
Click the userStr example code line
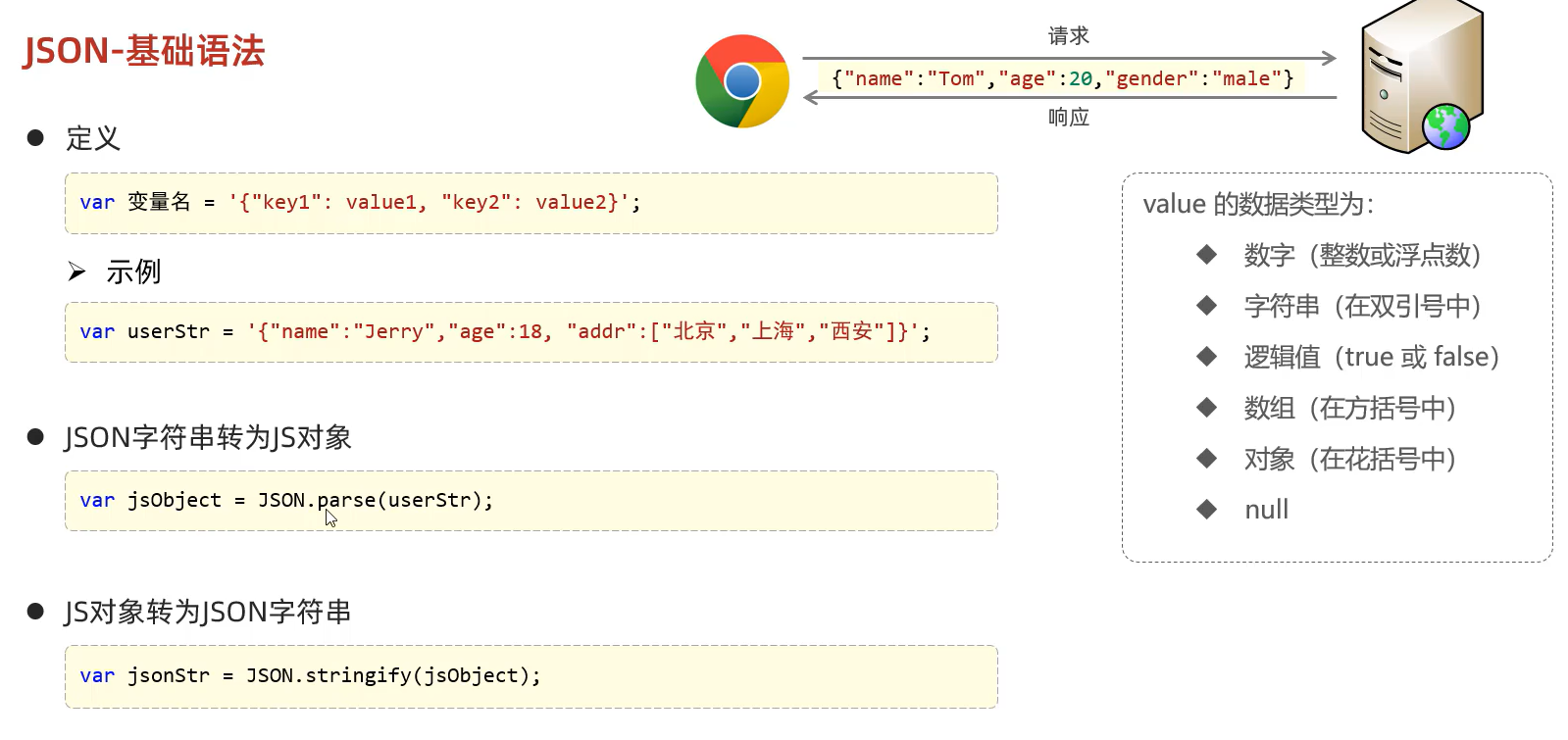click(x=505, y=332)
